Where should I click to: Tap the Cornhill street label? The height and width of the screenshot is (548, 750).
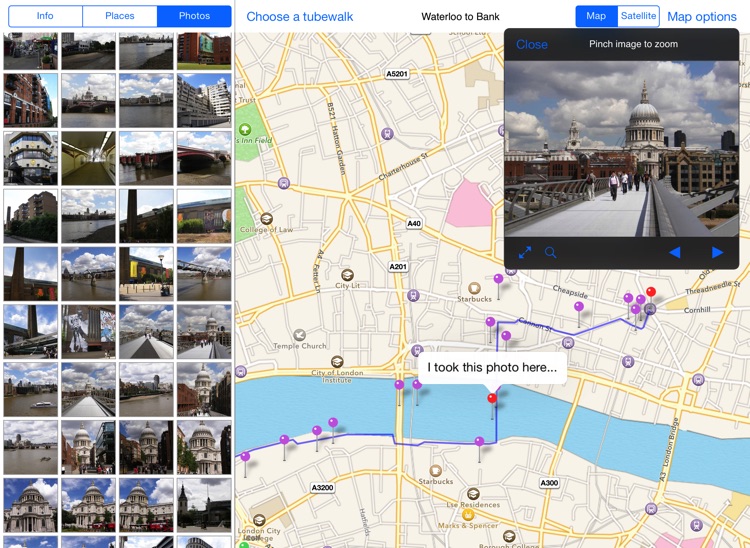[x=697, y=310]
